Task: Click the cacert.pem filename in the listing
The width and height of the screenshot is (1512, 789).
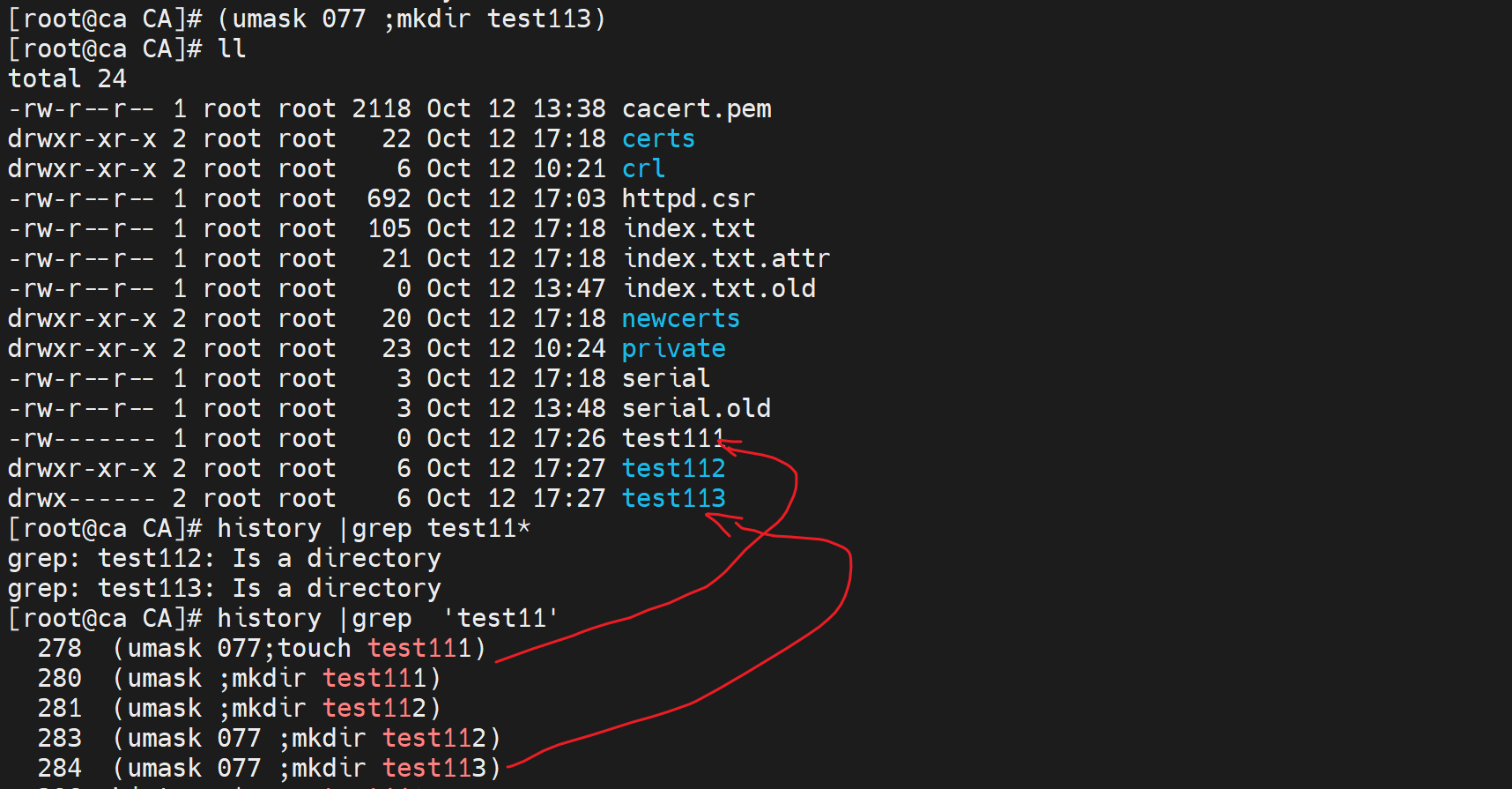Action: pos(696,109)
